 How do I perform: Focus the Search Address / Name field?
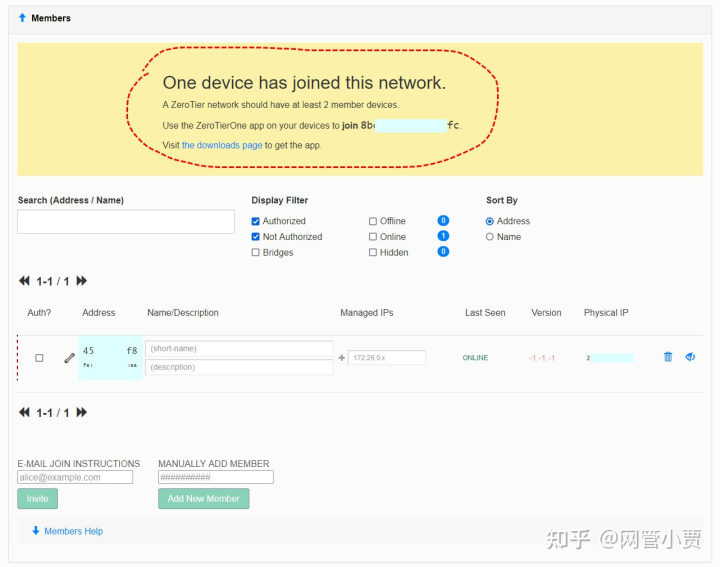[126, 222]
